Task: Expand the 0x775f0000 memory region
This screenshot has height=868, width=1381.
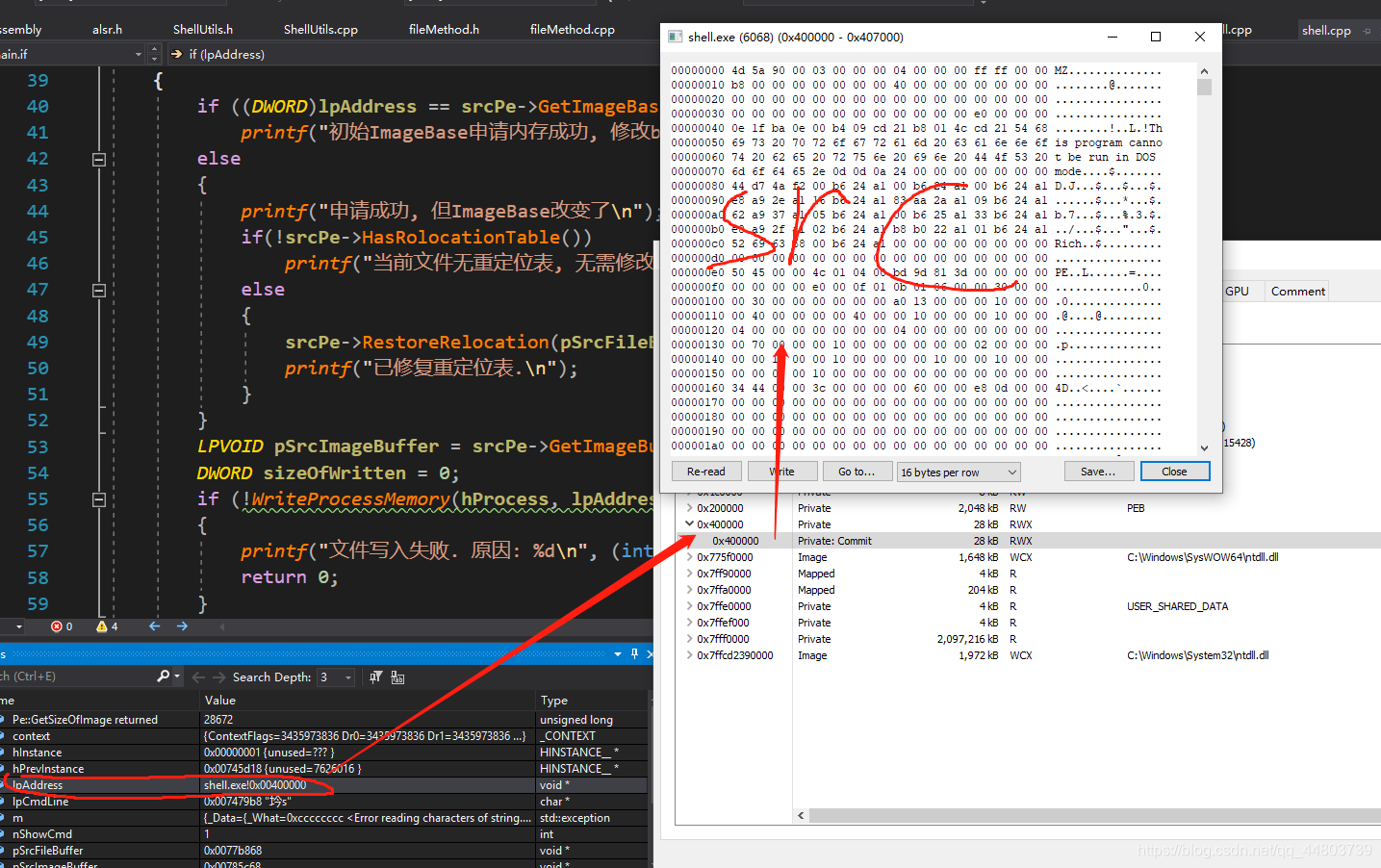Action: (x=689, y=557)
